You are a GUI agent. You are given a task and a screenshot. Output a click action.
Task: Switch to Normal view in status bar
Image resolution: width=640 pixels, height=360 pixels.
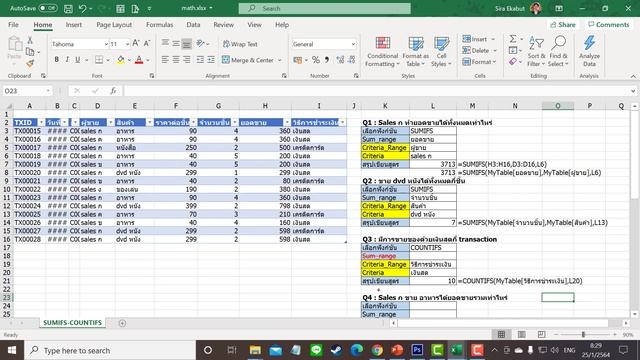(501, 334)
